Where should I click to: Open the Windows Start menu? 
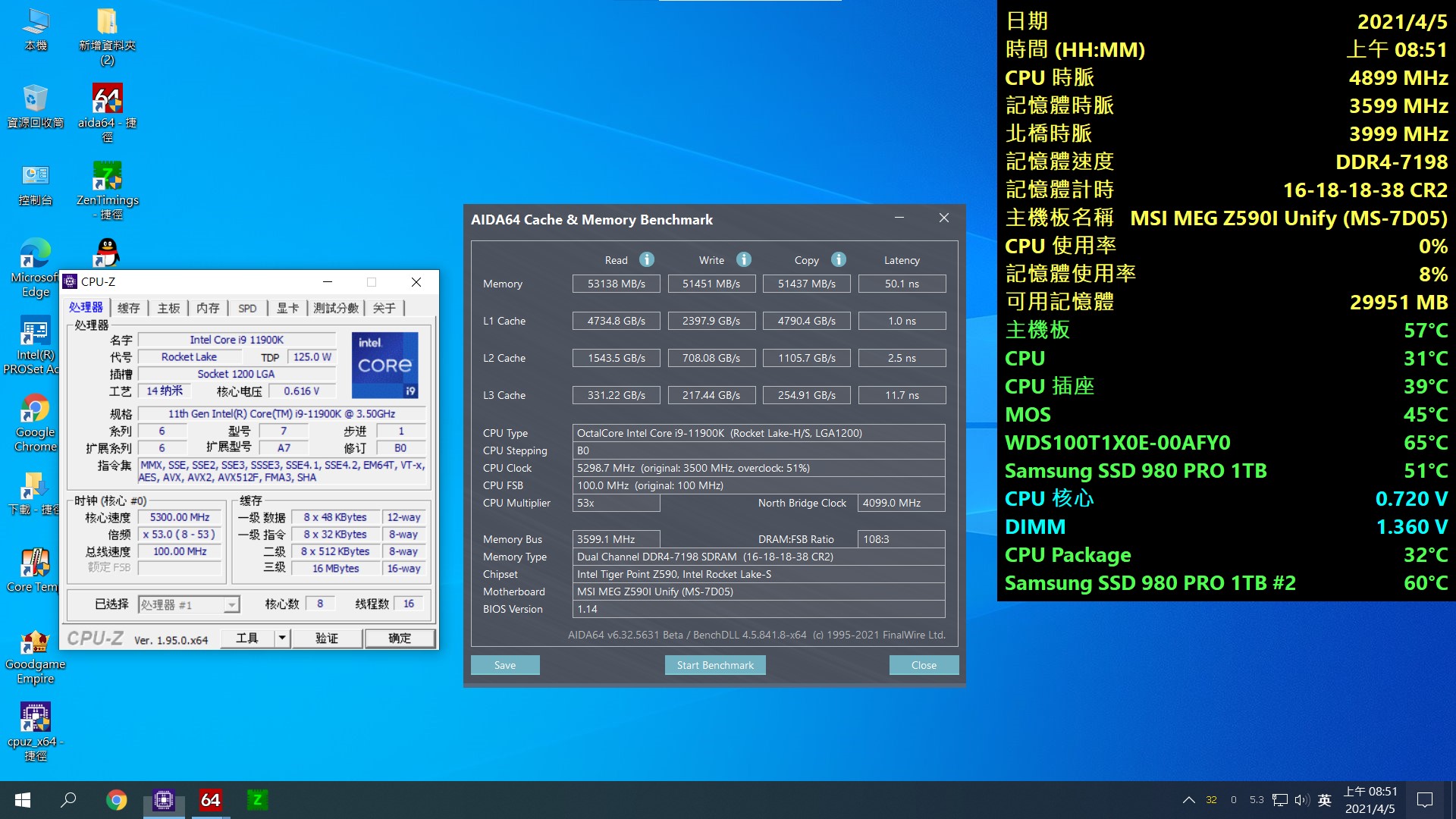[x=23, y=800]
